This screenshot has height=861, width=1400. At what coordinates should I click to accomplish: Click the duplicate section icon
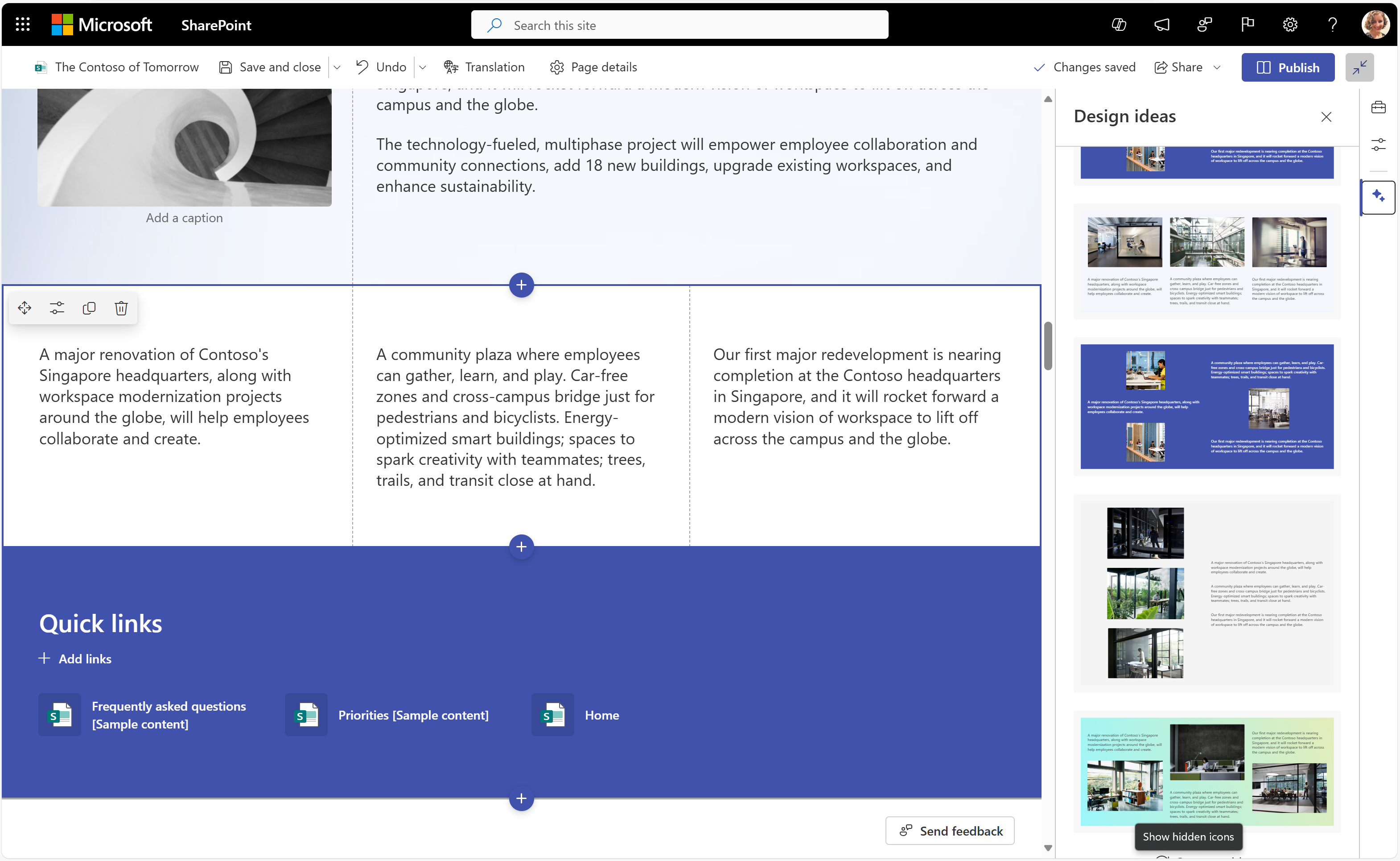tap(89, 308)
